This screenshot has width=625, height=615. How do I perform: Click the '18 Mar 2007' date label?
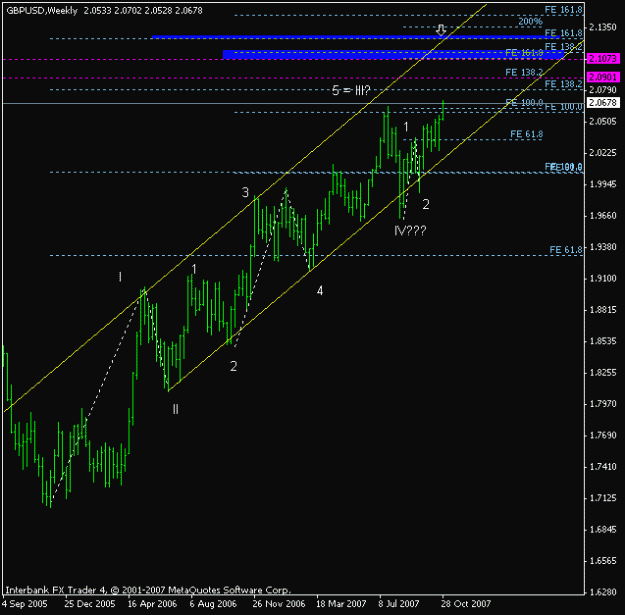point(341,604)
